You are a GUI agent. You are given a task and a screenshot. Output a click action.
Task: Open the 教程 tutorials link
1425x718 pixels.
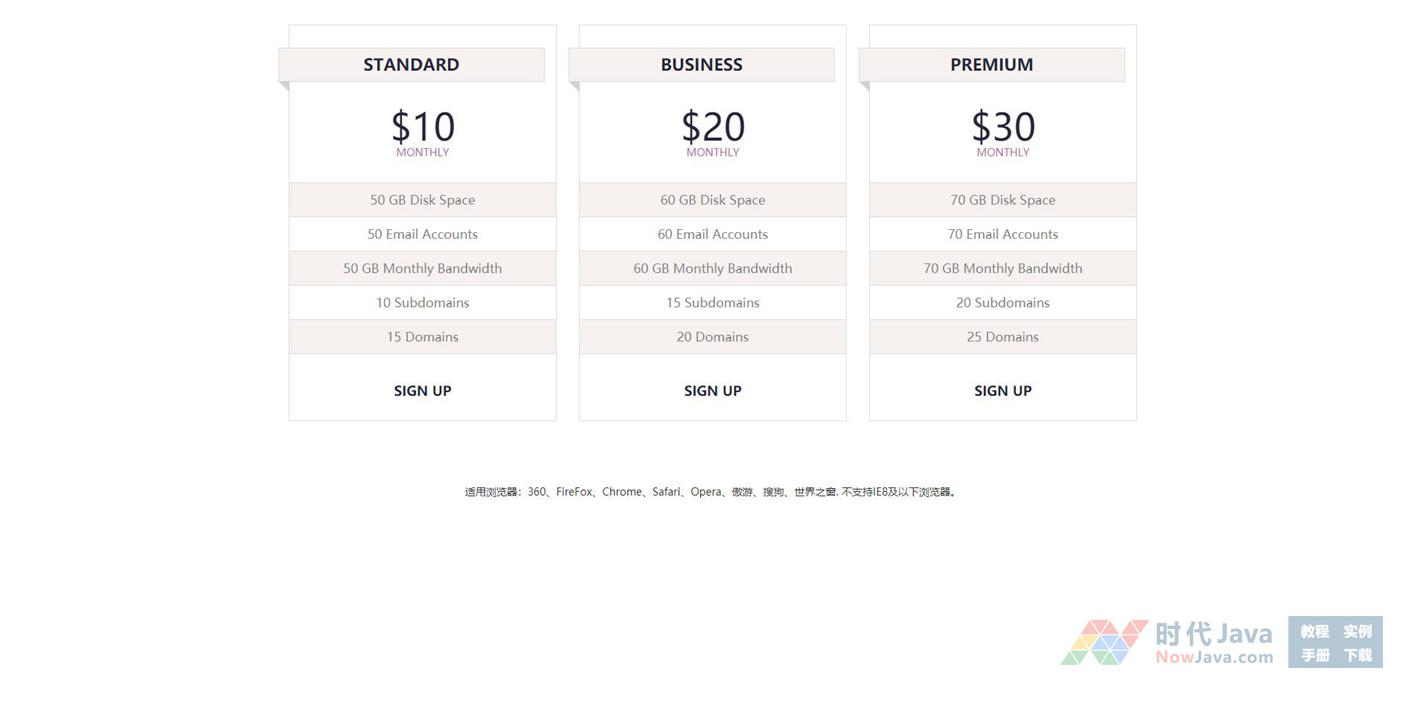pos(1315,631)
